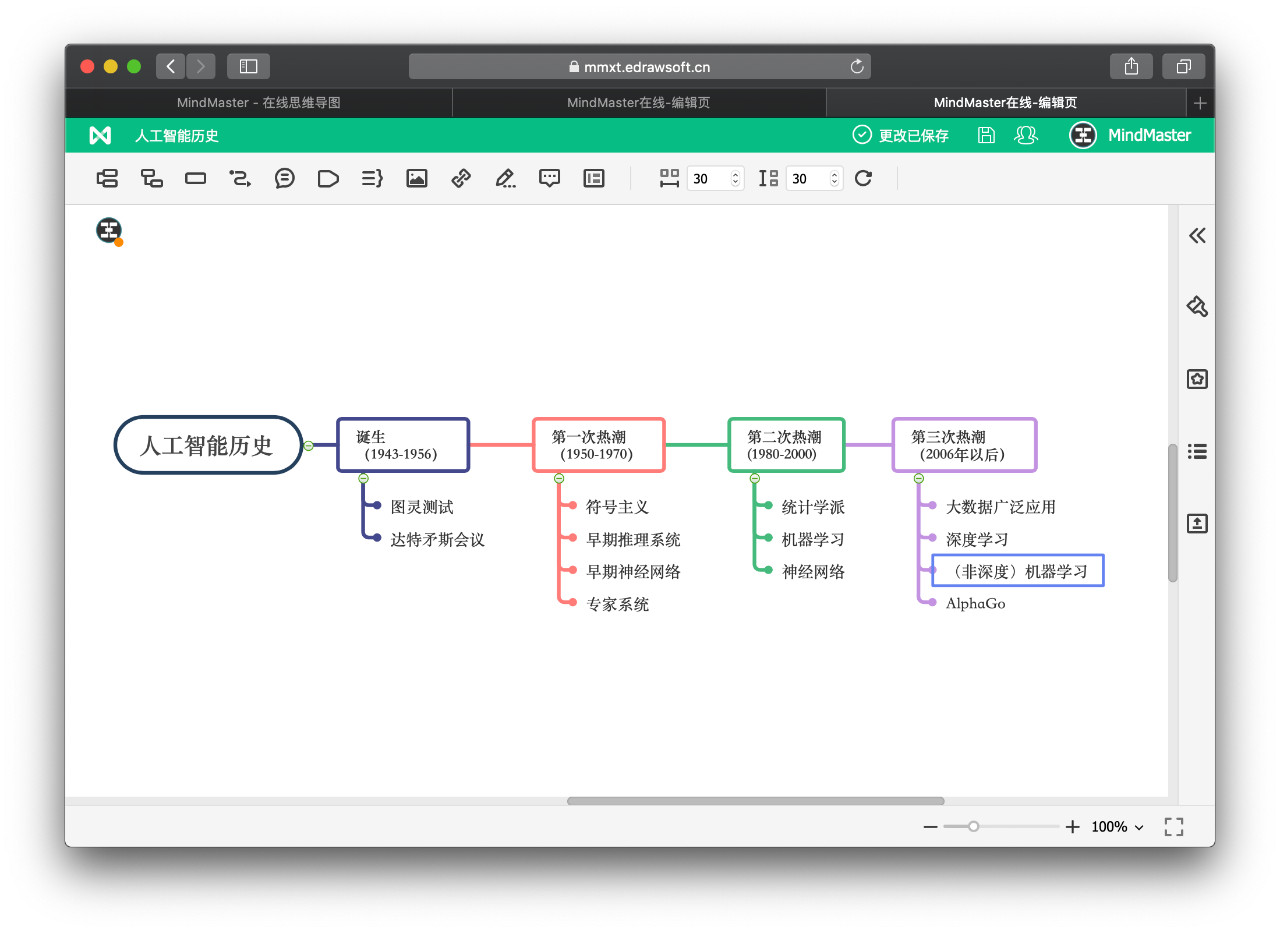The height and width of the screenshot is (932, 1280).
Task: Add a hyperlink to topic
Action: 461,178
